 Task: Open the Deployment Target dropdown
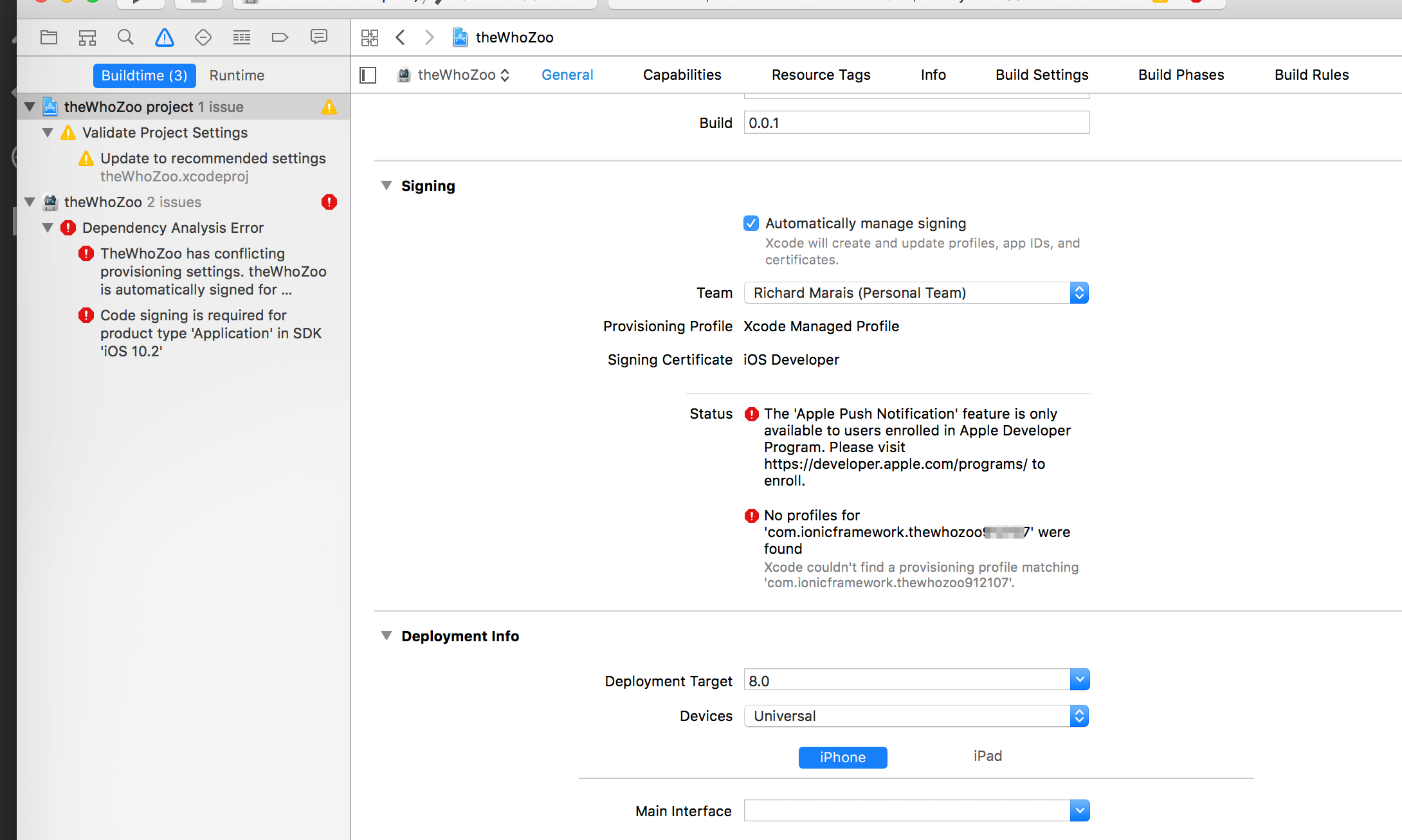tap(1080, 680)
